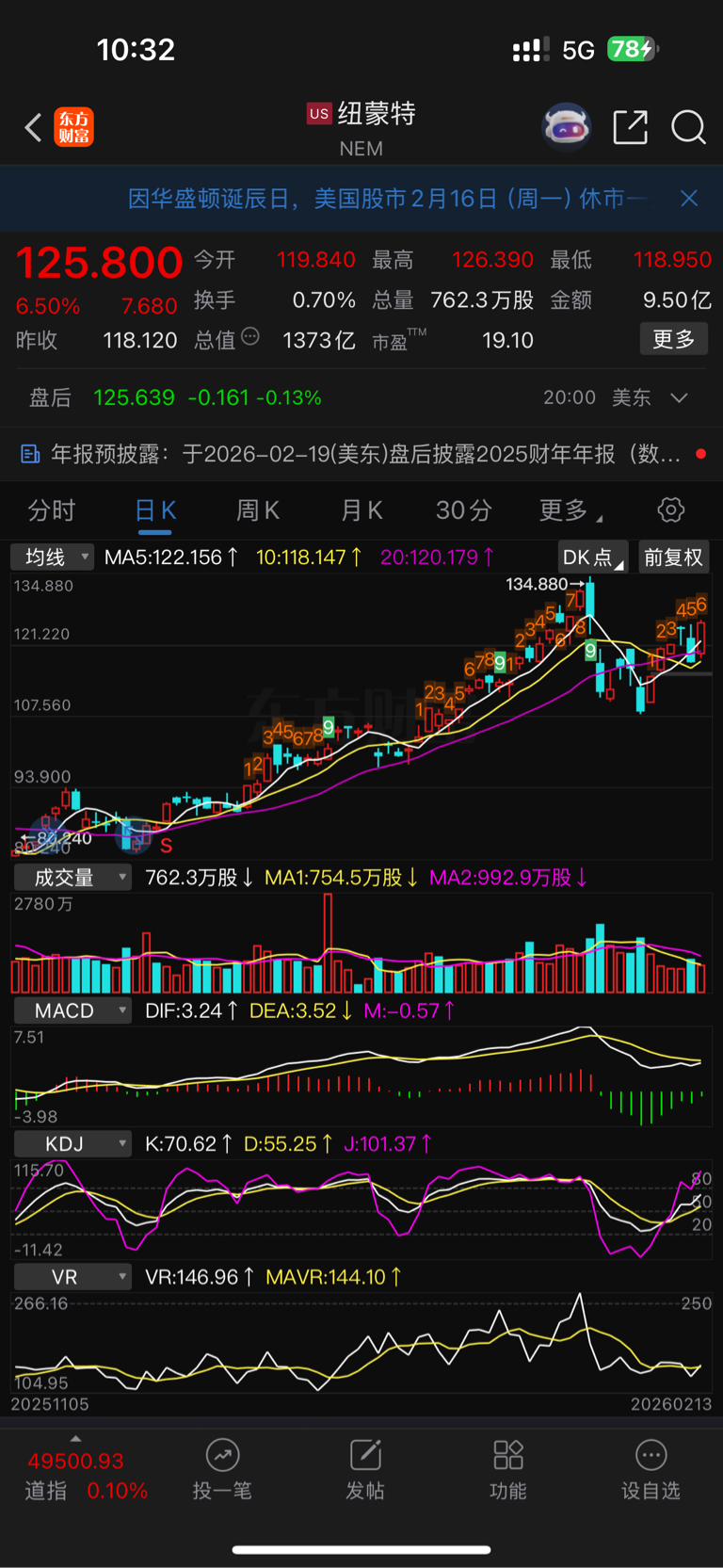Switch to the 分时 tab
Image resolution: width=723 pixels, height=1568 pixels.
pyautogui.click(x=52, y=510)
